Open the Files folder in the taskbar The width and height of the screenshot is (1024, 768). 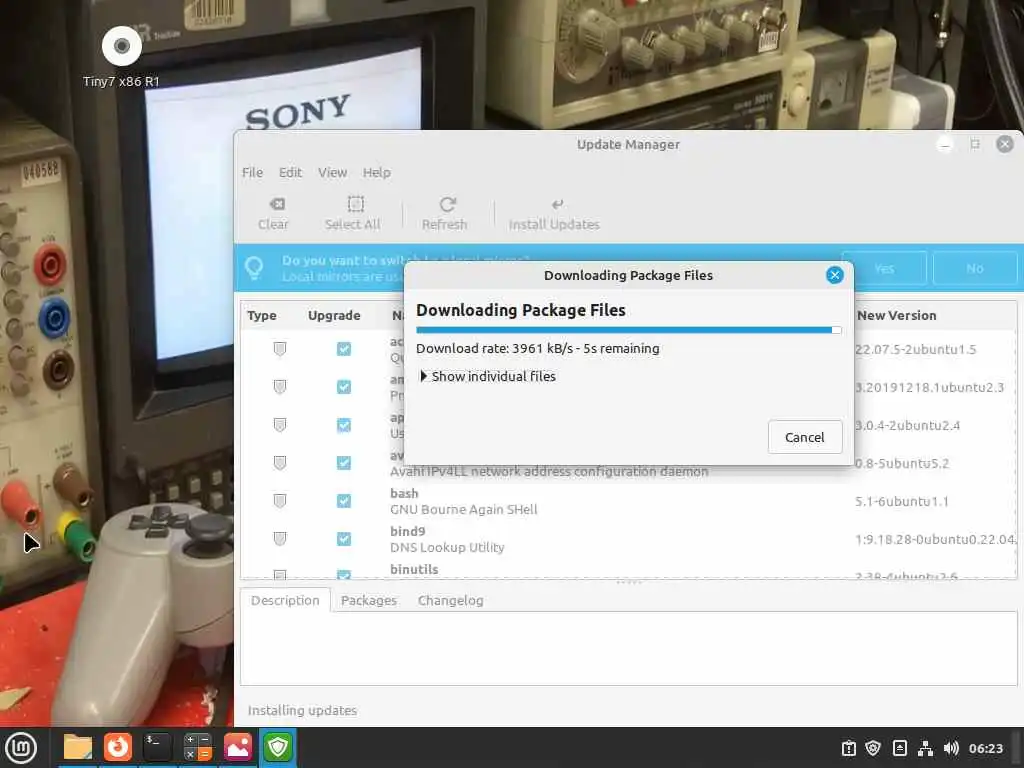[x=78, y=747]
